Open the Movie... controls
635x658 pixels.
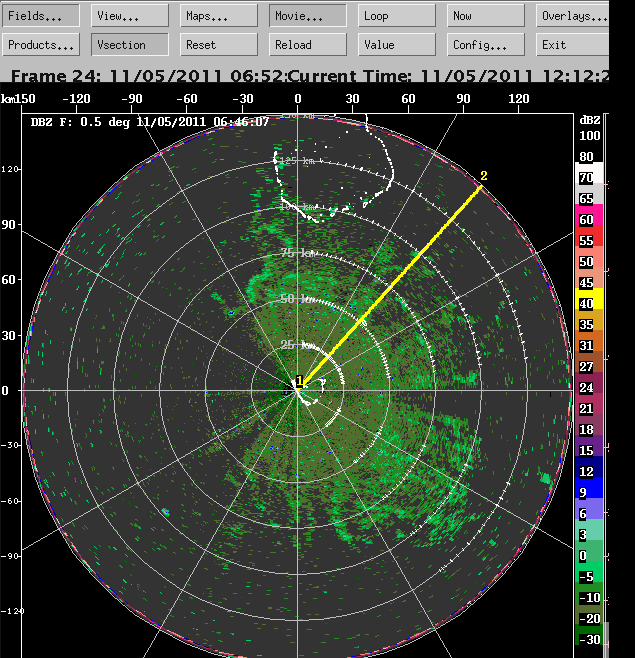coord(308,16)
